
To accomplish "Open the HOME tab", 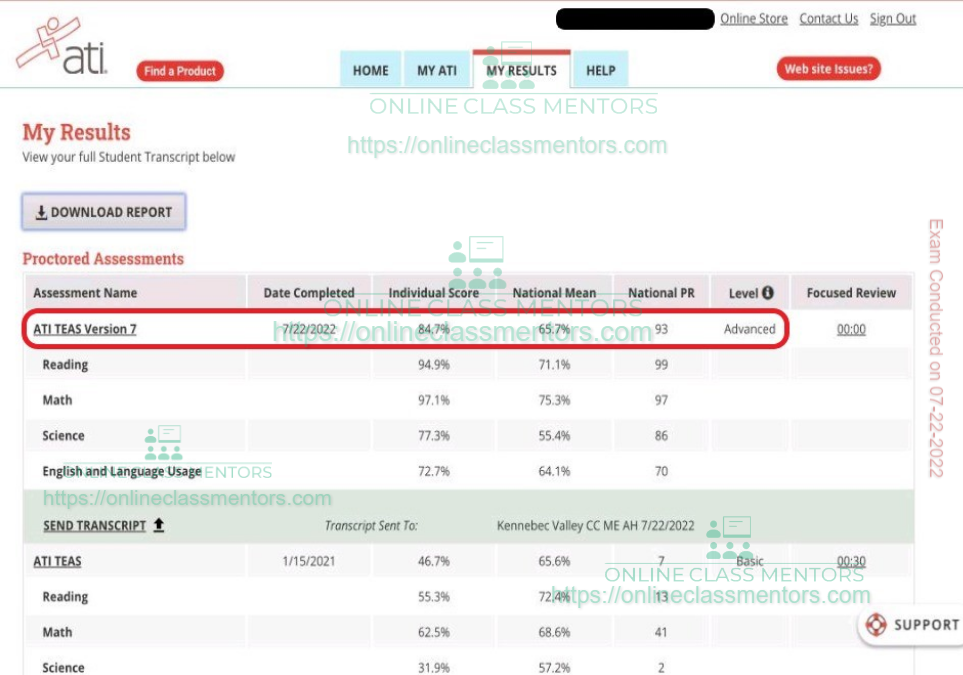I will [x=370, y=70].
